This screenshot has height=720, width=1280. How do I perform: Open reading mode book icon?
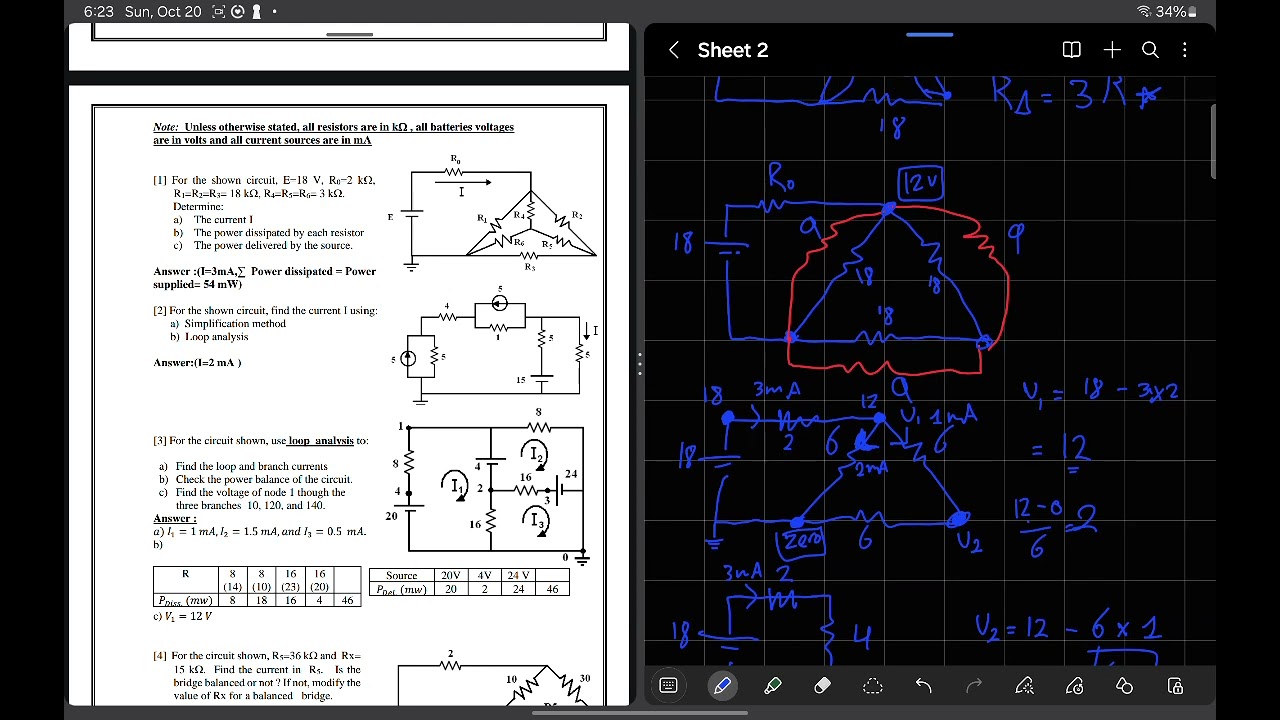(1071, 50)
